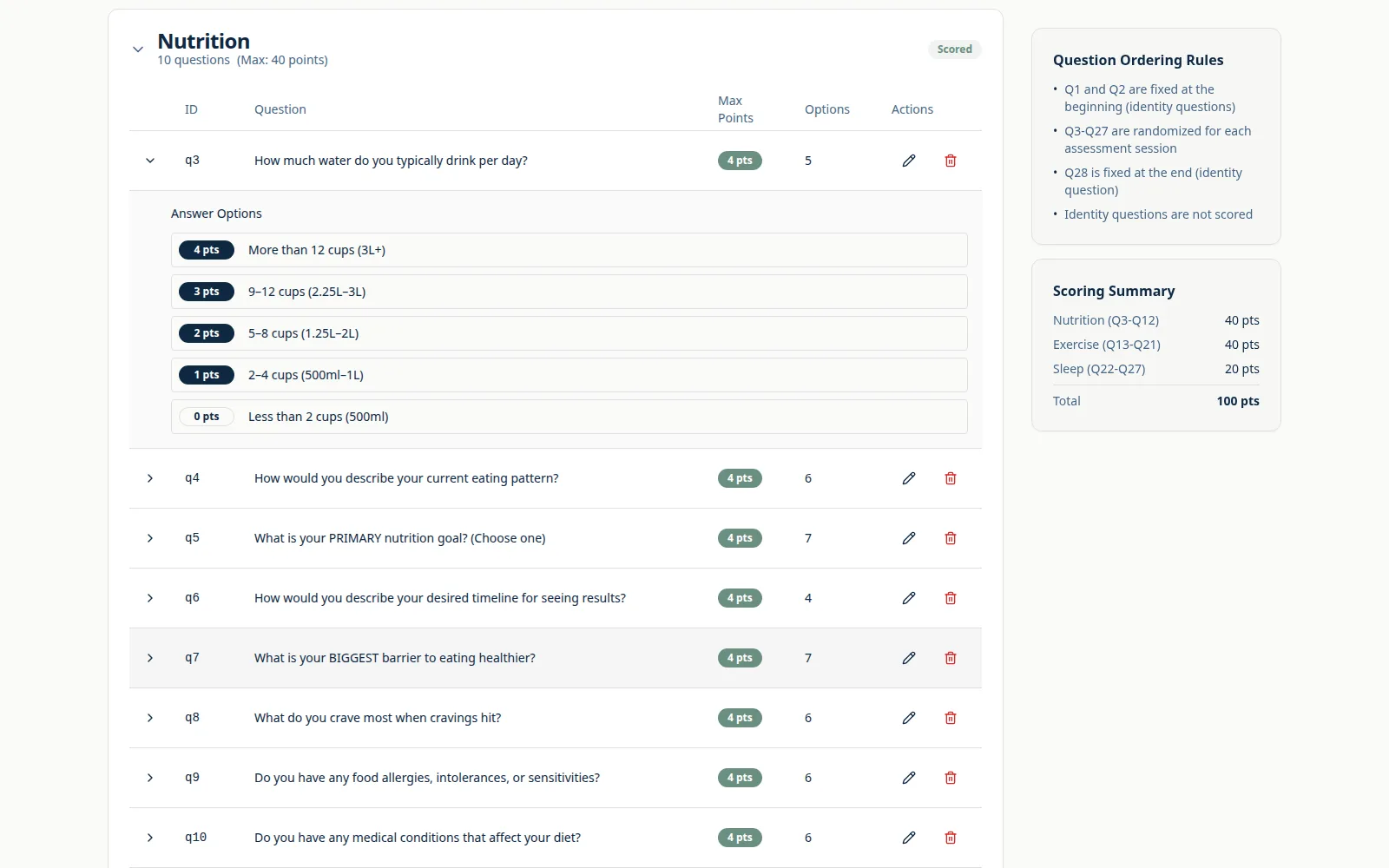Expand q4 row answer options

(x=150, y=478)
